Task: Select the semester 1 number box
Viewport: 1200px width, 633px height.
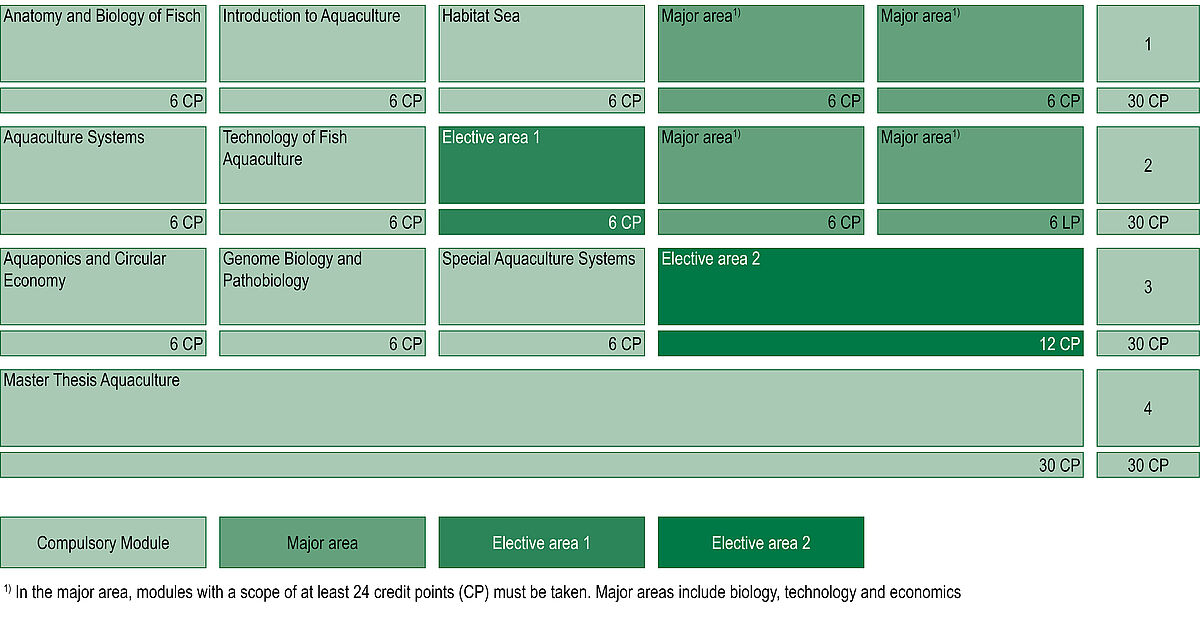Action: (1148, 44)
